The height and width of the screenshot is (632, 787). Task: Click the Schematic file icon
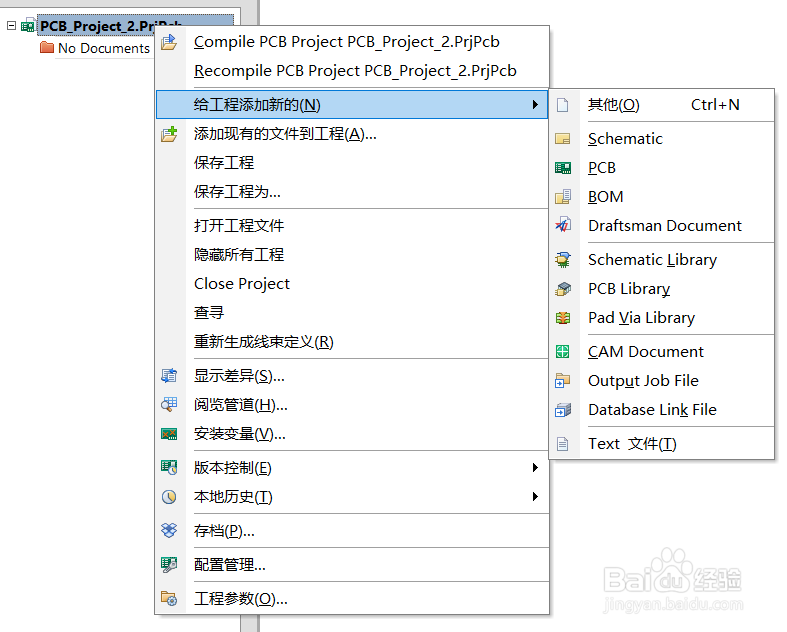[x=563, y=139]
